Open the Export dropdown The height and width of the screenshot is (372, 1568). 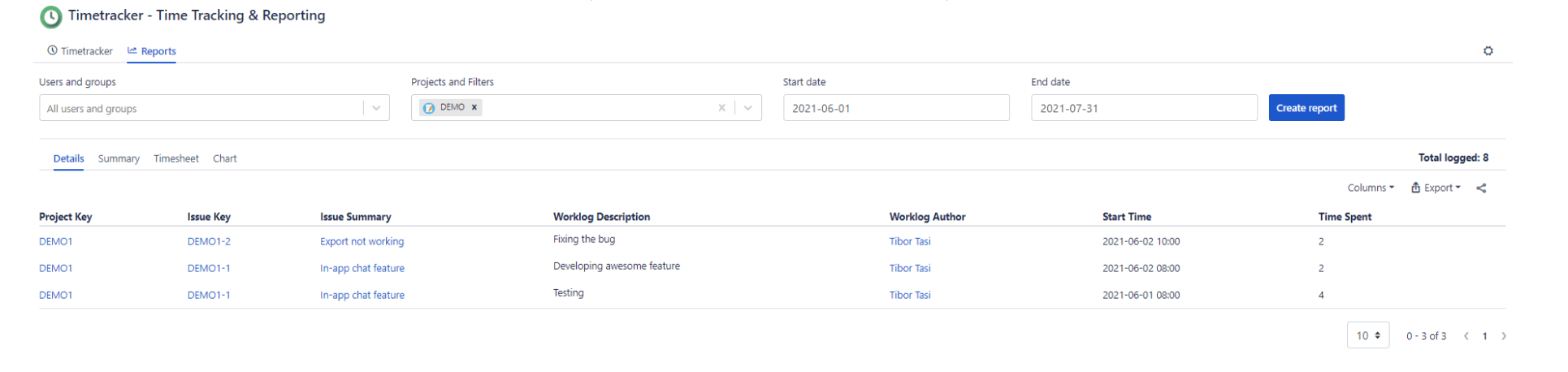(1436, 188)
